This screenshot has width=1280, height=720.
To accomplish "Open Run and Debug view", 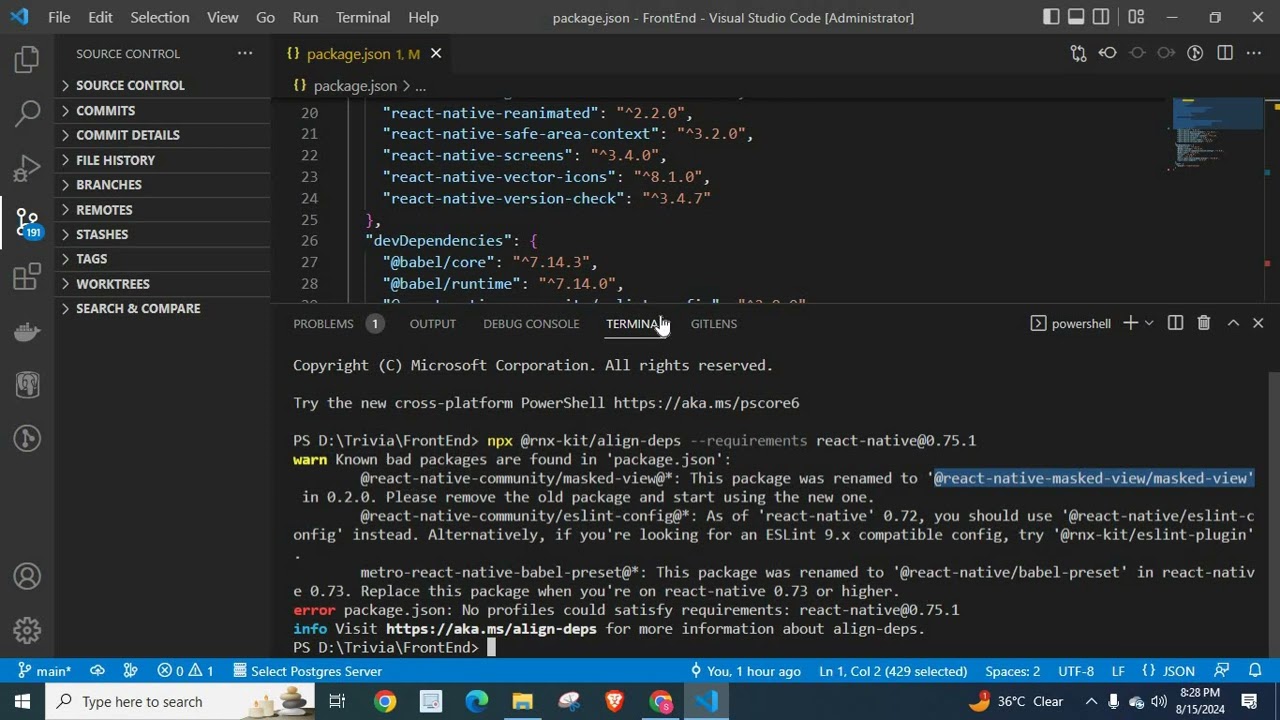I will click(x=27, y=167).
